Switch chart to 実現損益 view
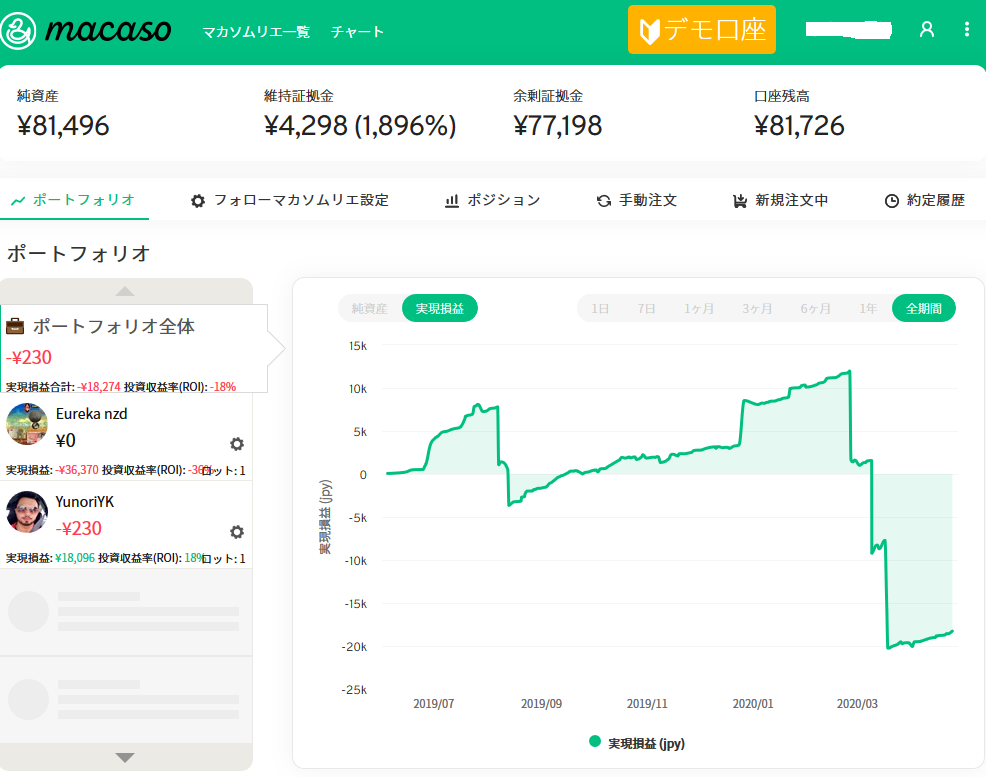This screenshot has width=986, height=777. [440, 309]
